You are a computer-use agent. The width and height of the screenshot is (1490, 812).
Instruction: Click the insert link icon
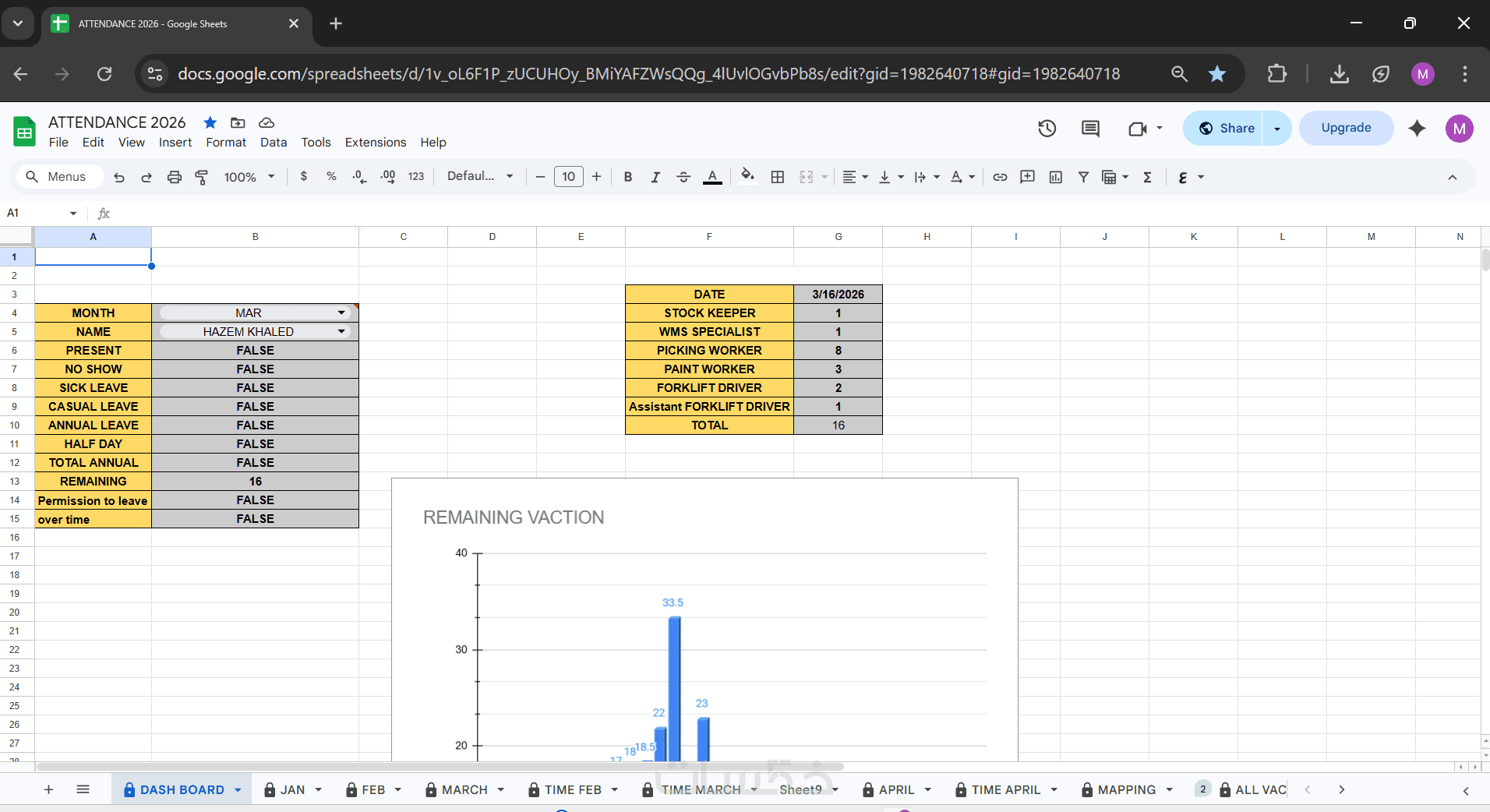point(1000,177)
